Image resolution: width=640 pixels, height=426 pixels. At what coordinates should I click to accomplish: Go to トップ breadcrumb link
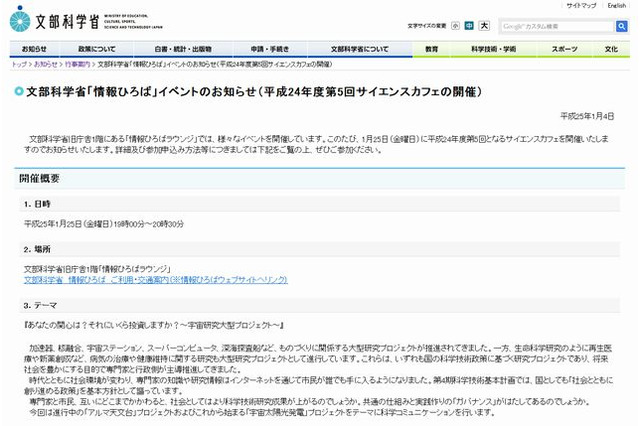(x=19, y=64)
